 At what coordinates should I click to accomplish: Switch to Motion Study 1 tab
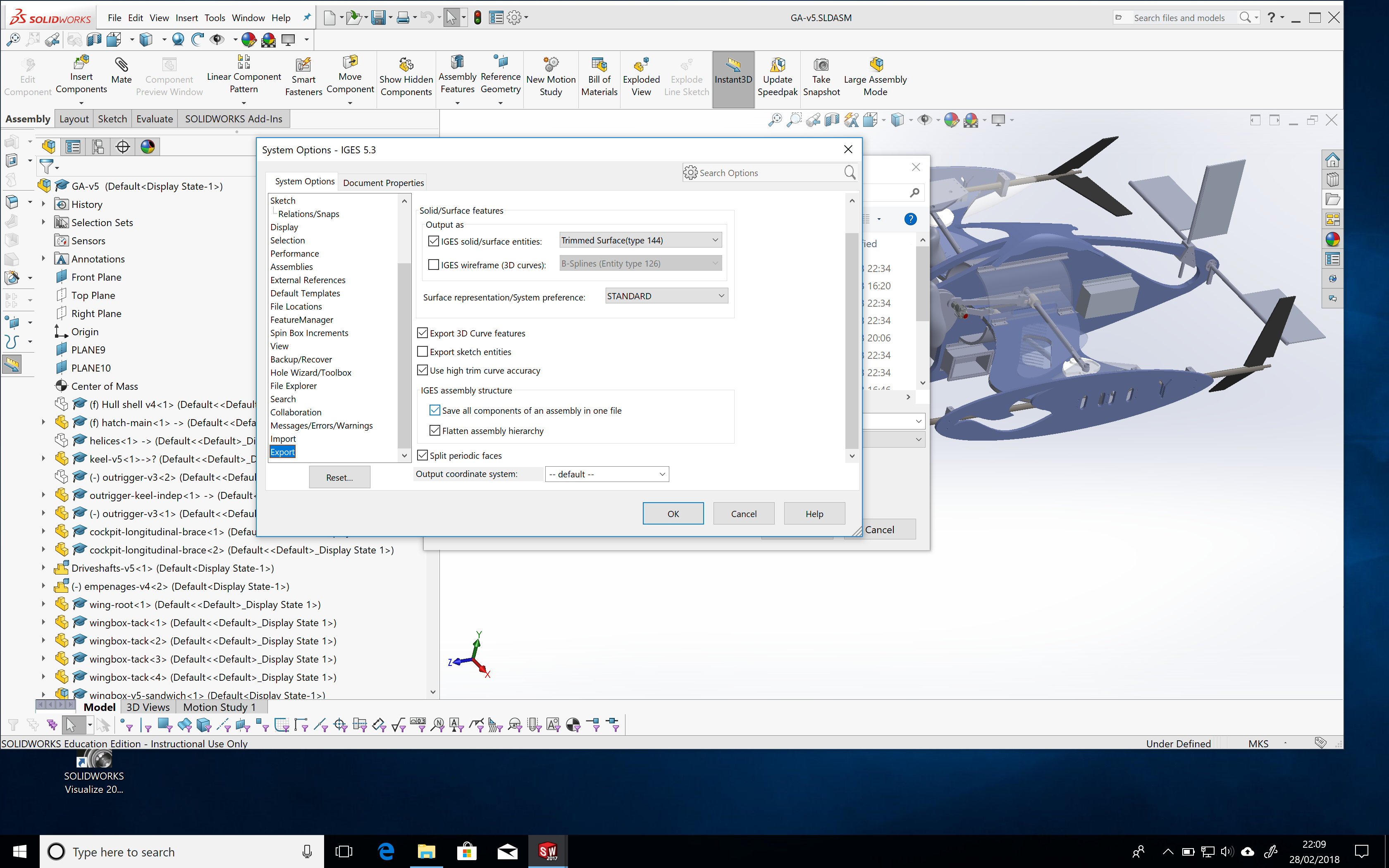click(219, 707)
